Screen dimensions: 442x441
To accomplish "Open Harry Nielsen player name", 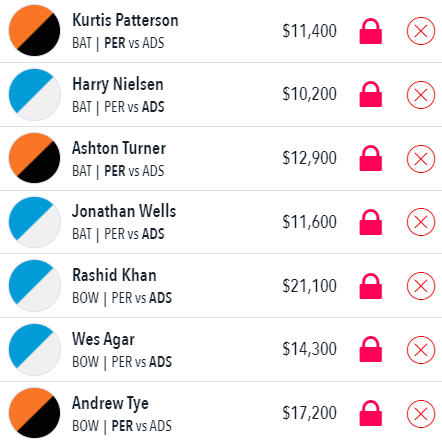I will (118, 84).
